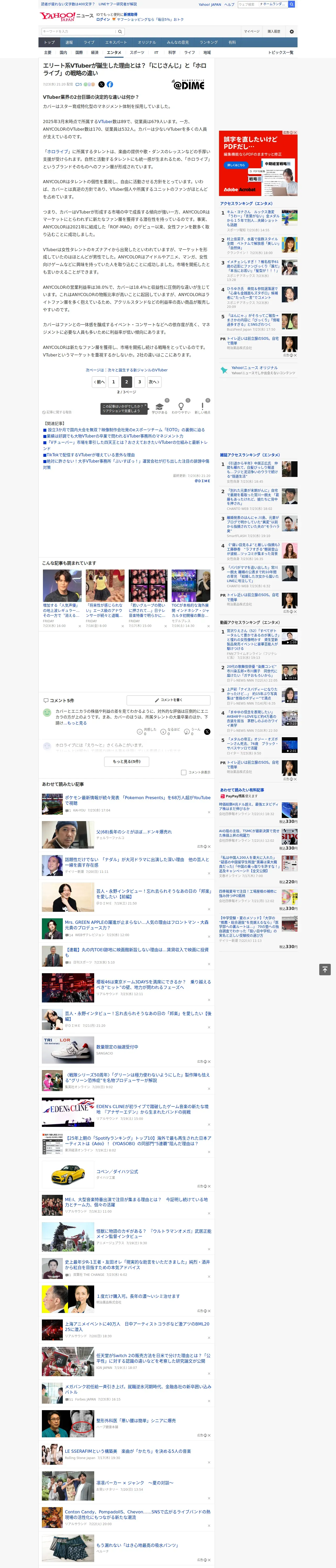Open トピックス一覧 link

pyautogui.click(x=281, y=52)
